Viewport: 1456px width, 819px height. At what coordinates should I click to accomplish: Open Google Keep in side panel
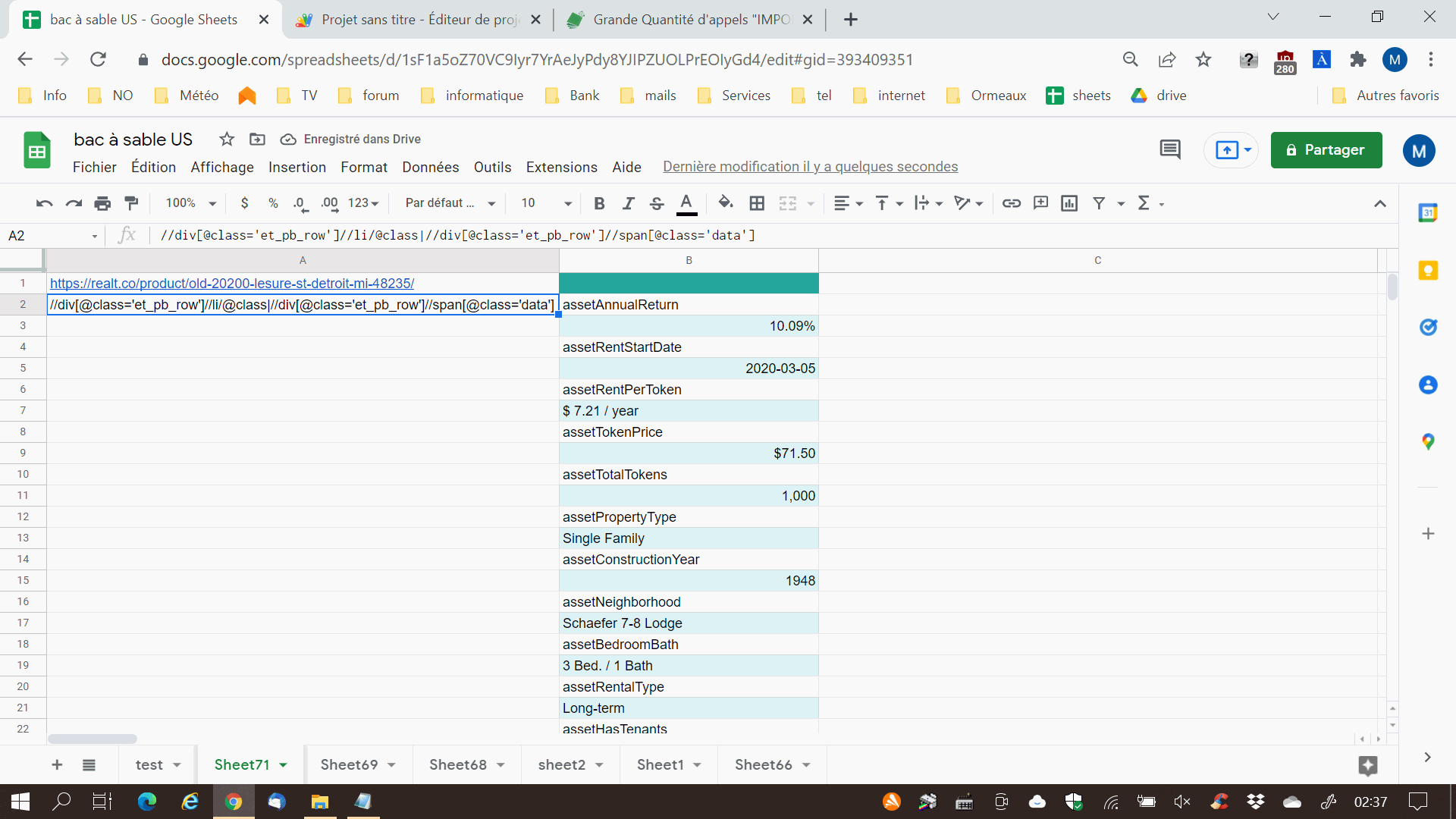(1428, 271)
